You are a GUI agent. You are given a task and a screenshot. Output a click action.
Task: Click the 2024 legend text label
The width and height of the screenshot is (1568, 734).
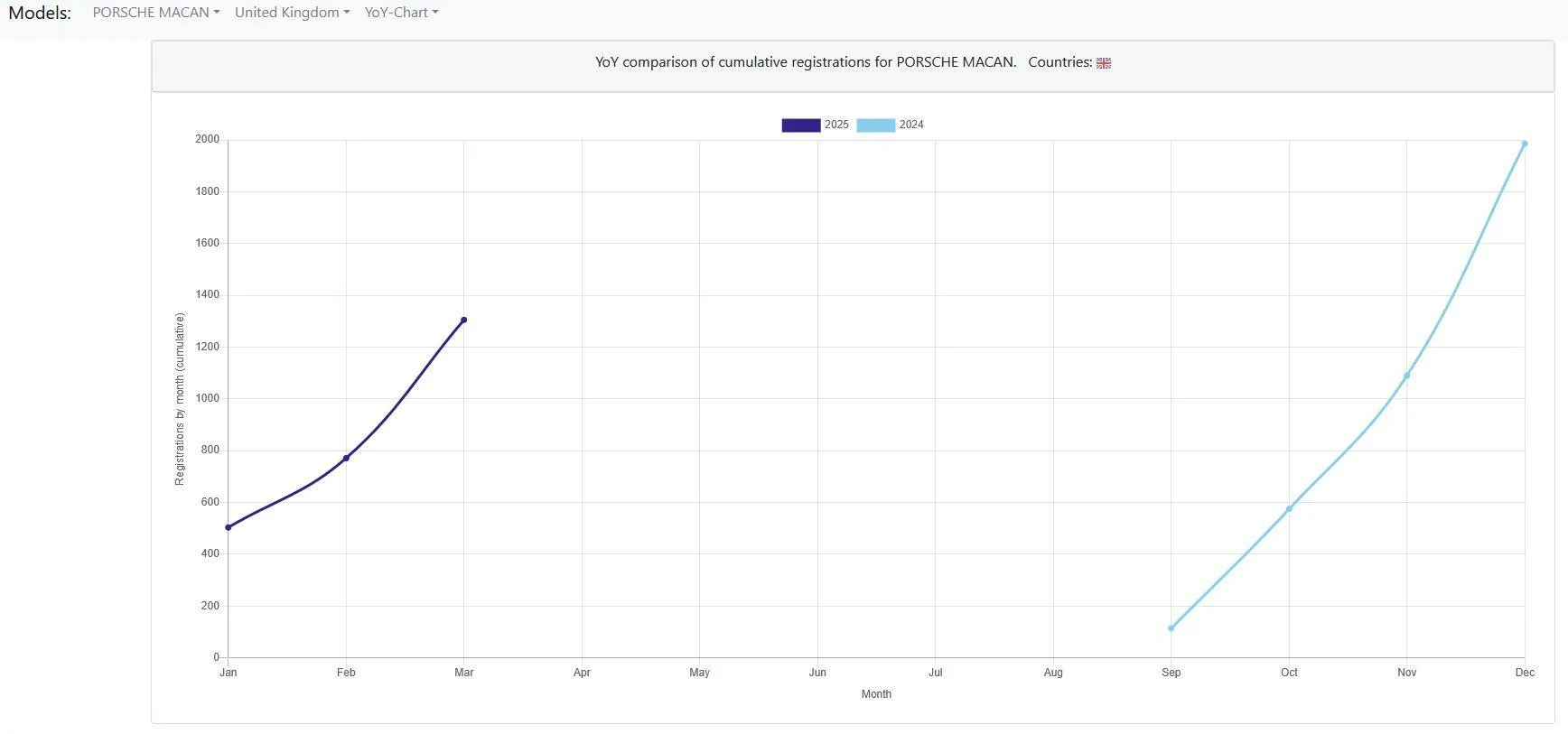(x=911, y=125)
